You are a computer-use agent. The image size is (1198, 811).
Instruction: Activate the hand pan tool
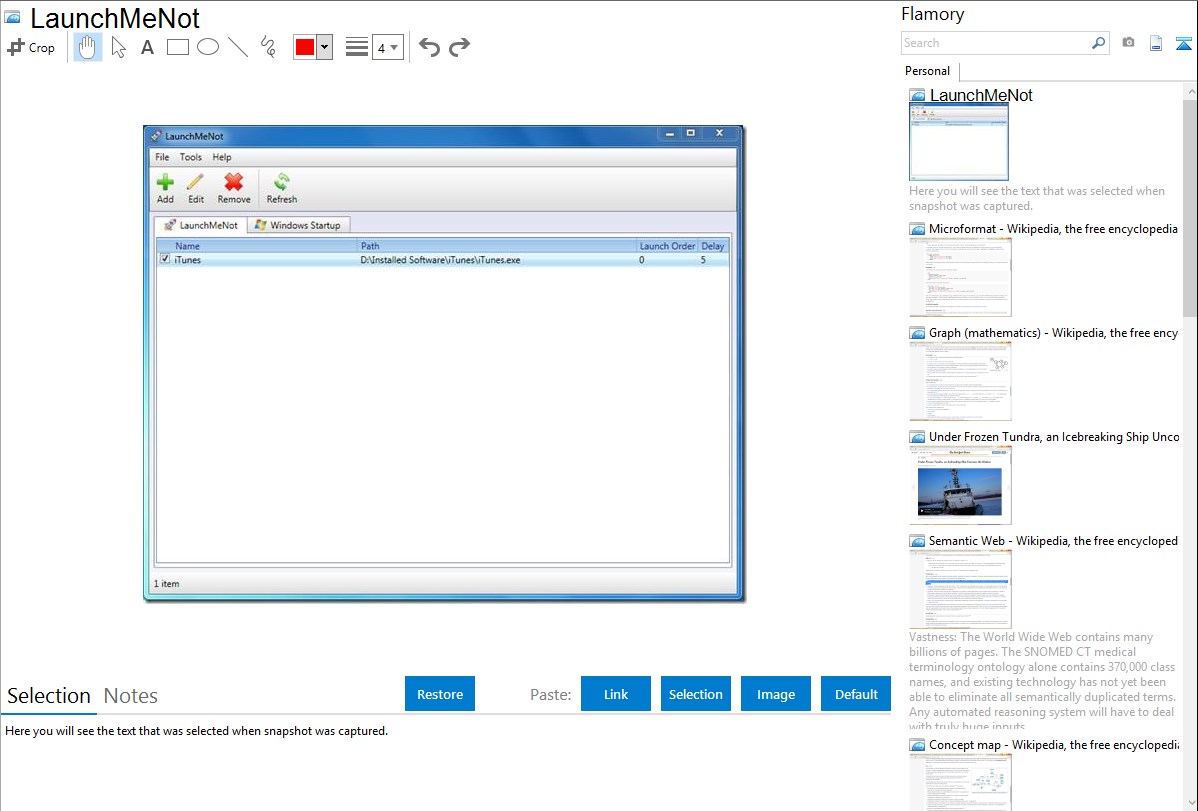pos(88,47)
